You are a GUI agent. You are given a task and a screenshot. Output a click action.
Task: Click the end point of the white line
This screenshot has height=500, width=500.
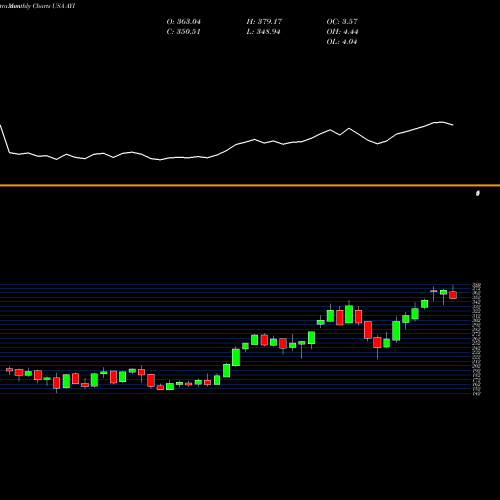453,125
